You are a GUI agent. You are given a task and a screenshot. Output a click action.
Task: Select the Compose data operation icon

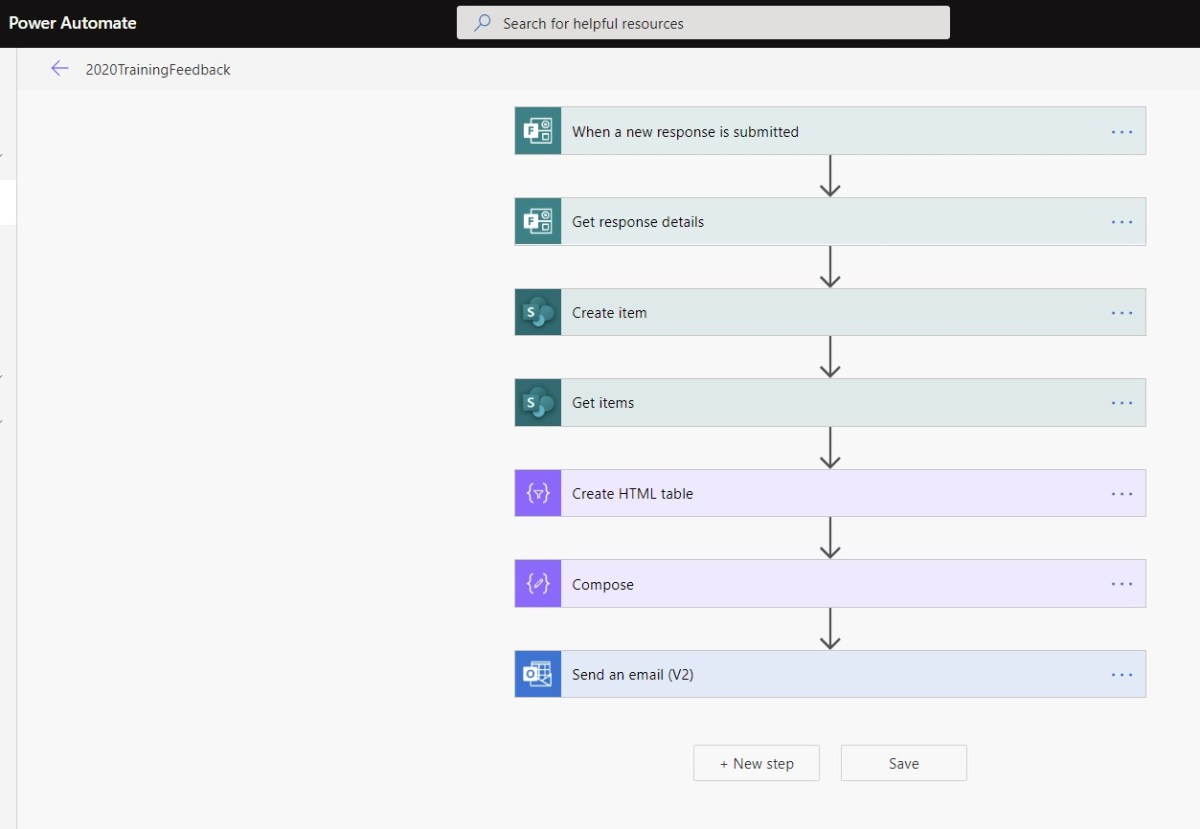click(x=537, y=583)
